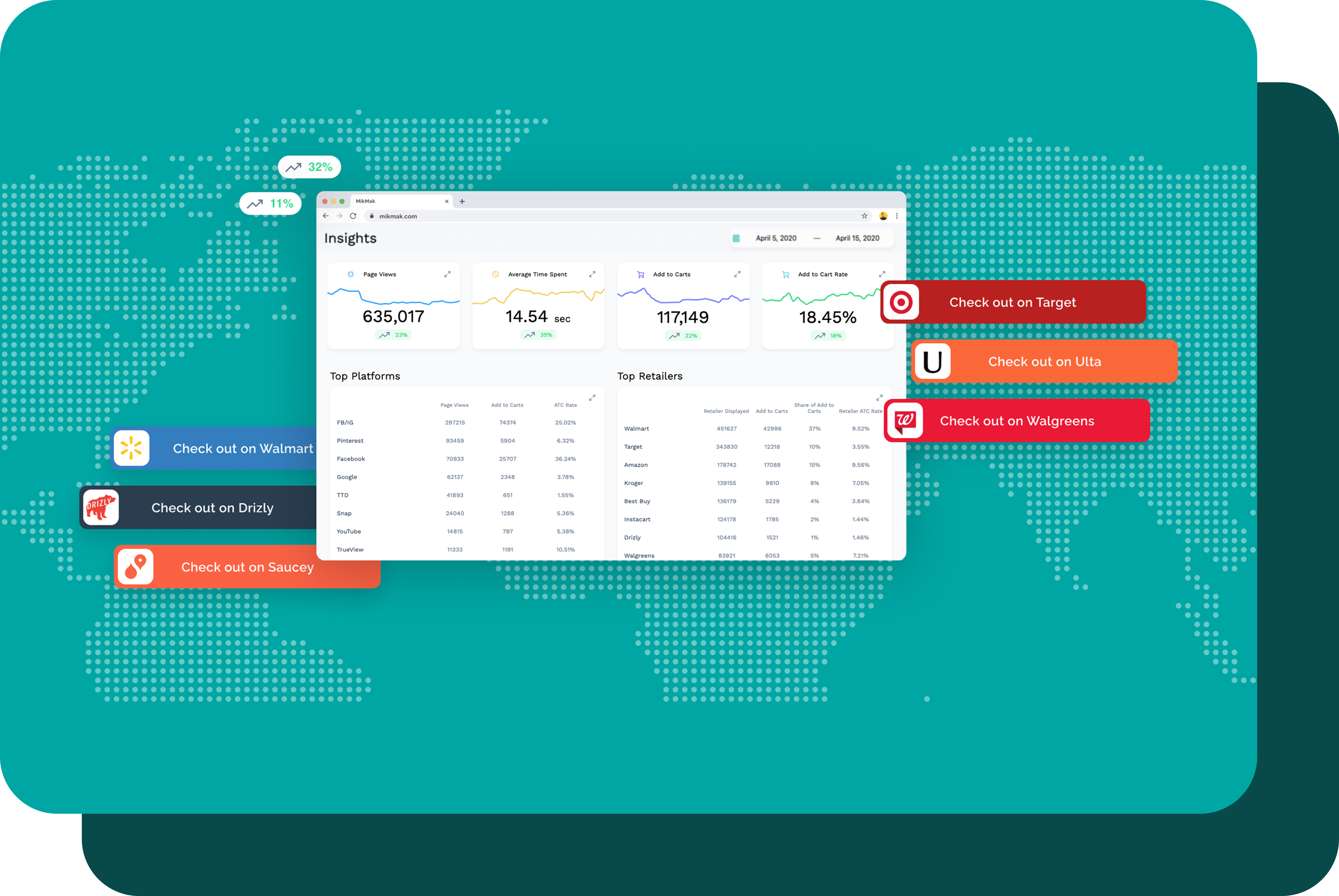Click the Add to Carts 22% badge
The image size is (1339, 896).
click(x=683, y=335)
